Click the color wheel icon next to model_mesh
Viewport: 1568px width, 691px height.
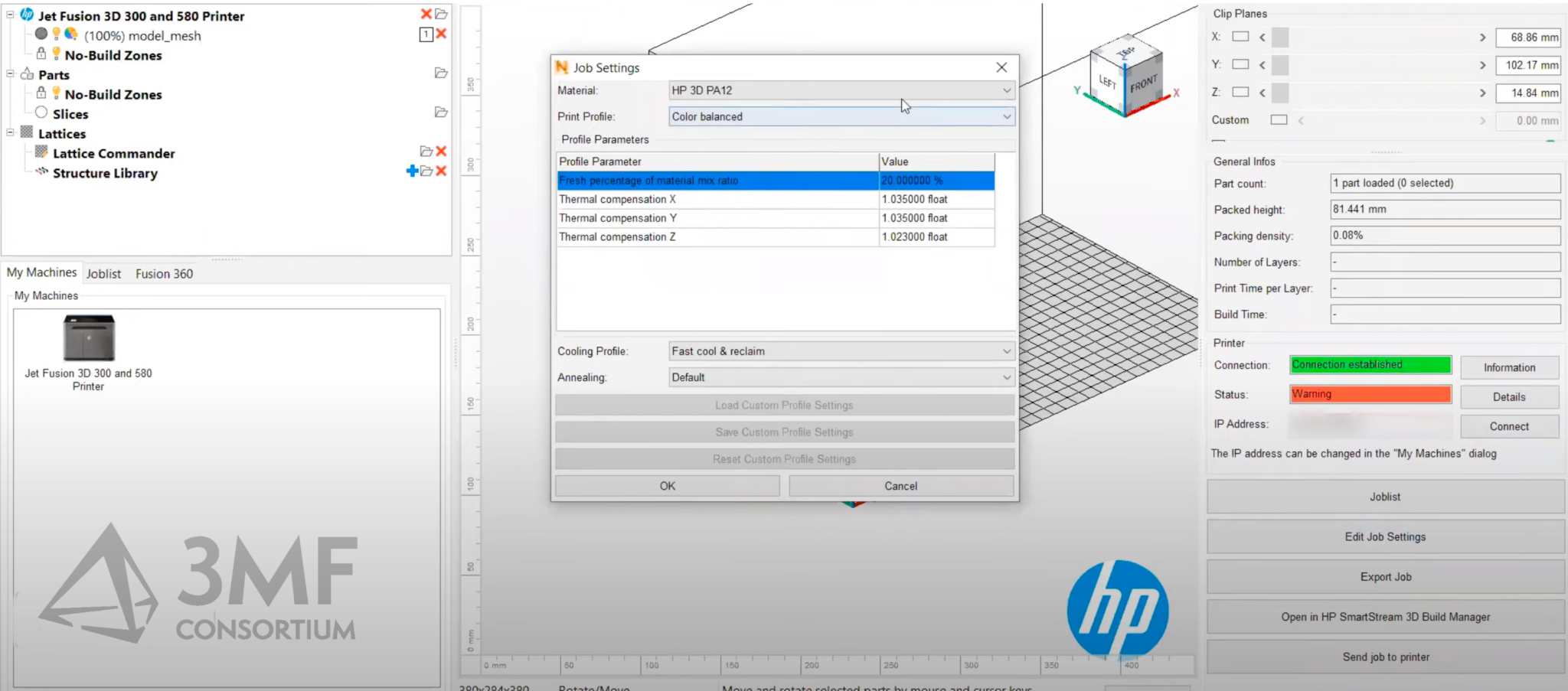click(71, 34)
